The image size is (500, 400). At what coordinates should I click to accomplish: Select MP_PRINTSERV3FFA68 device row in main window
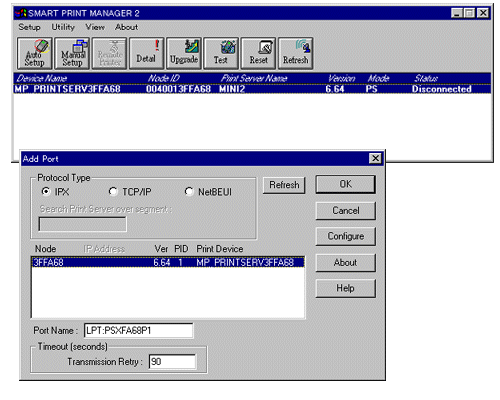(x=252, y=89)
